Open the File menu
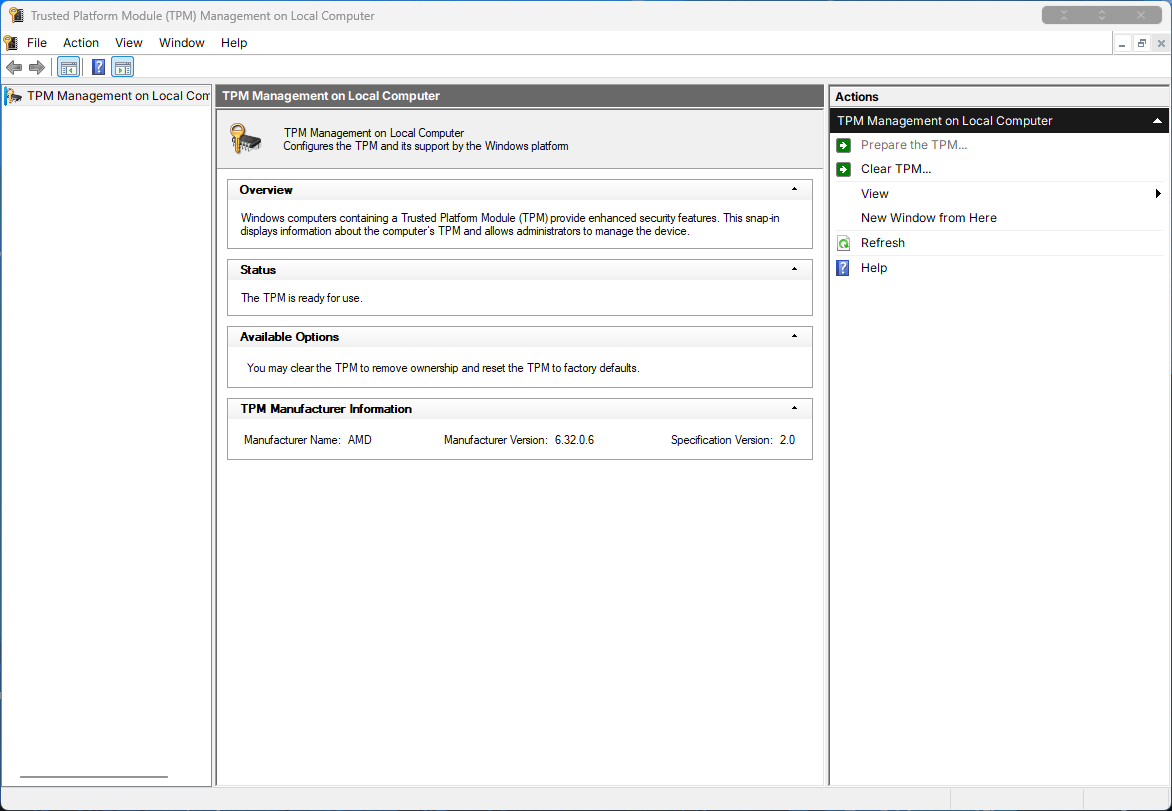 point(37,43)
